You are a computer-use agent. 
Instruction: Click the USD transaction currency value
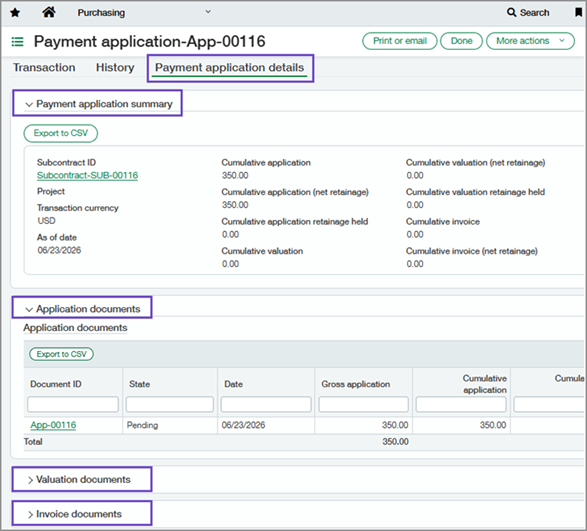(x=46, y=221)
